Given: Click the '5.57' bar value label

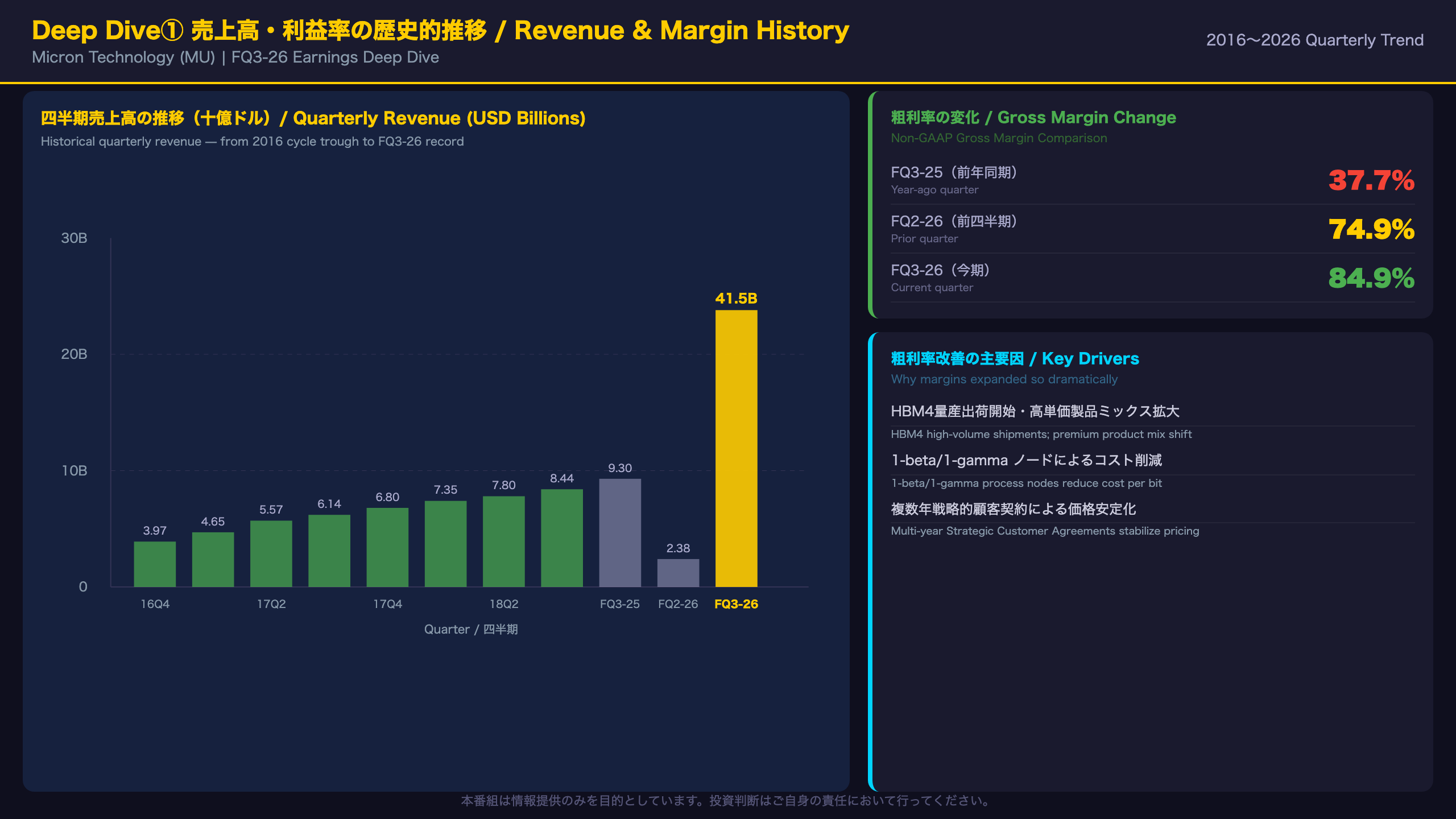Looking at the screenshot, I should pos(271,510).
